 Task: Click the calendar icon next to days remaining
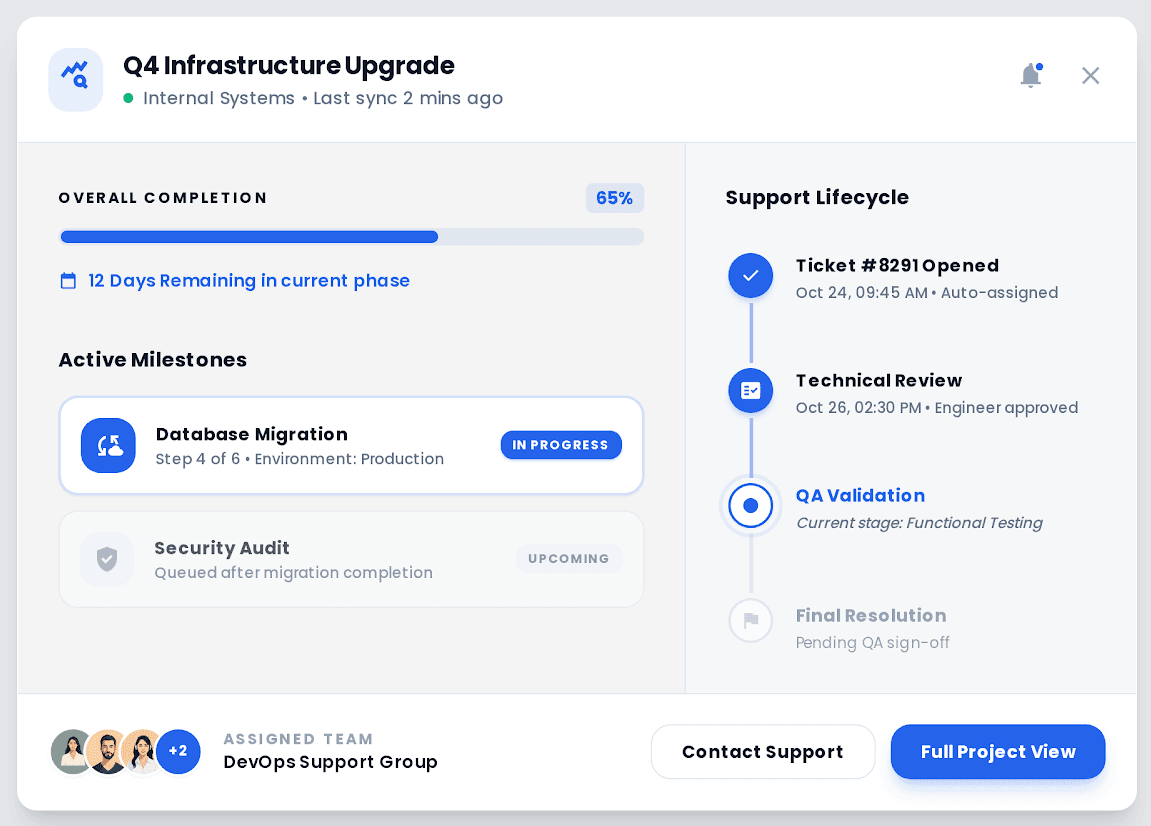(x=68, y=280)
